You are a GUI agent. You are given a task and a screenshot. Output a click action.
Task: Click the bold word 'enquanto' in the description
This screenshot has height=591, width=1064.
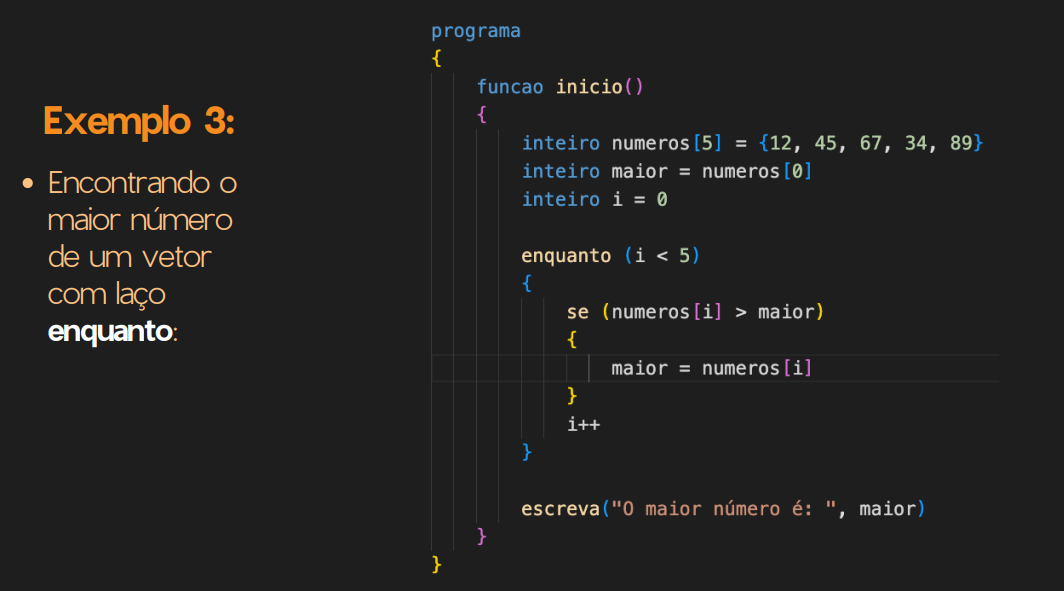coord(111,332)
